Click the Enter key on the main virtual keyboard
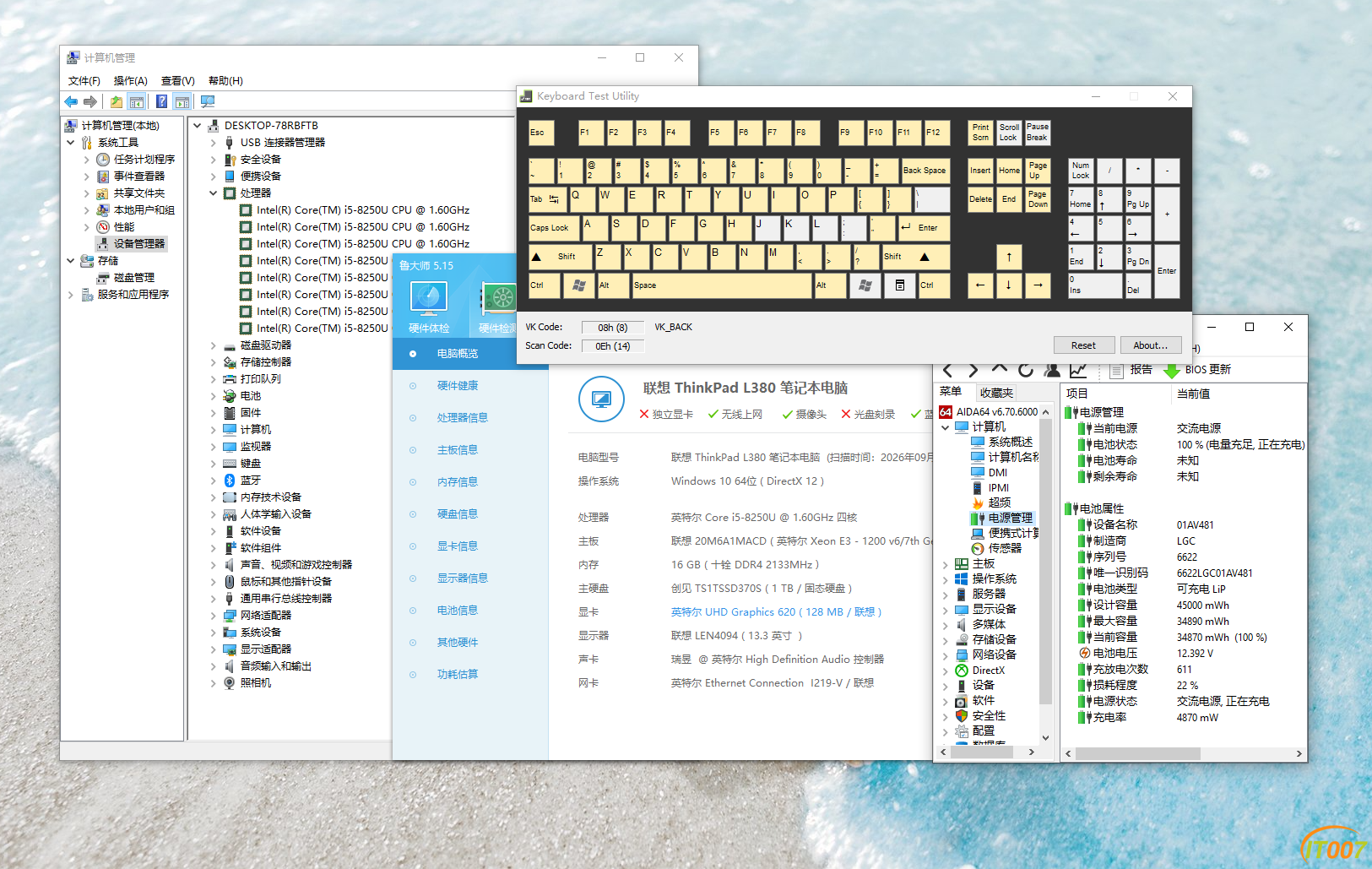 point(923,228)
